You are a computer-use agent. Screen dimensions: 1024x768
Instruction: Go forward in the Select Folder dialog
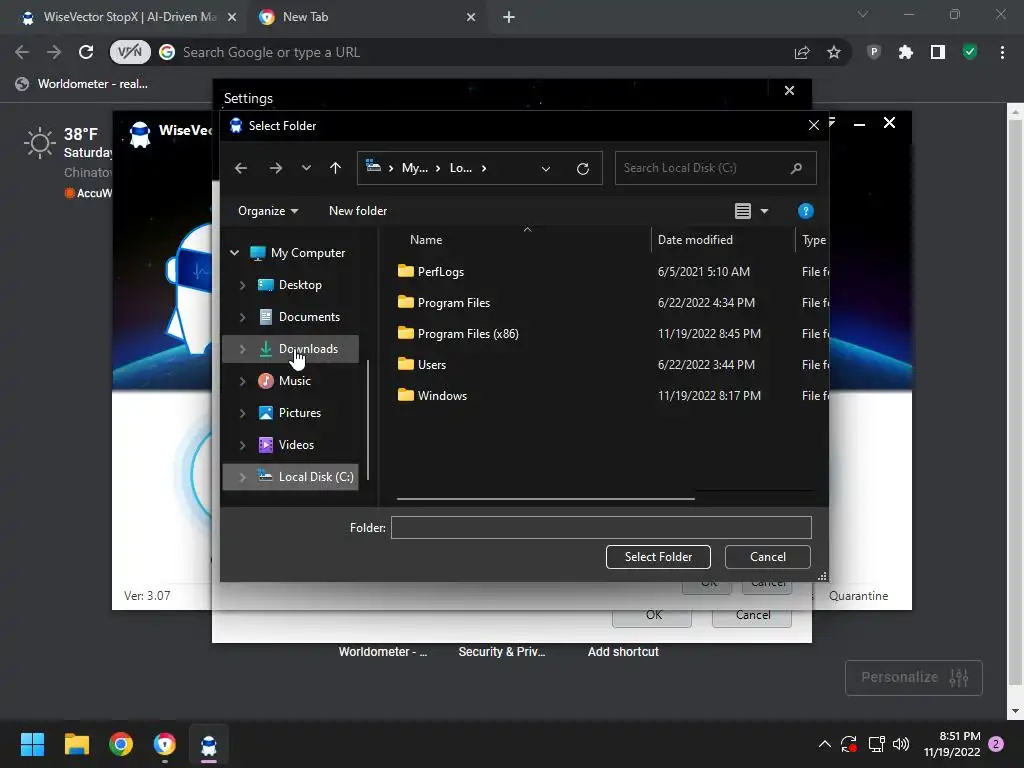[276, 168]
